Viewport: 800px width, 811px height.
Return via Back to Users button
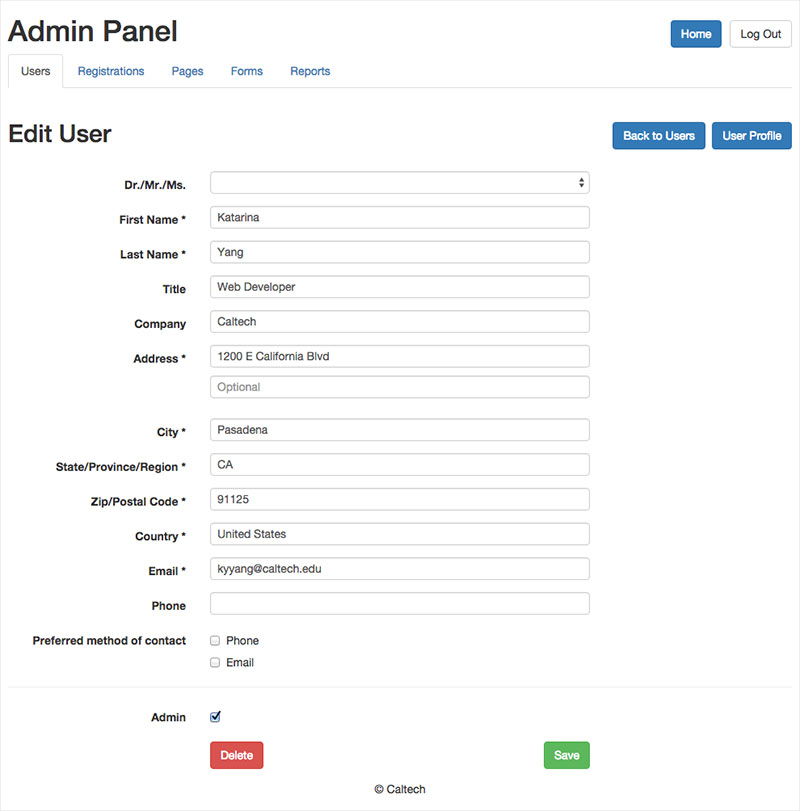pyautogui.click(x=659, y=136)
